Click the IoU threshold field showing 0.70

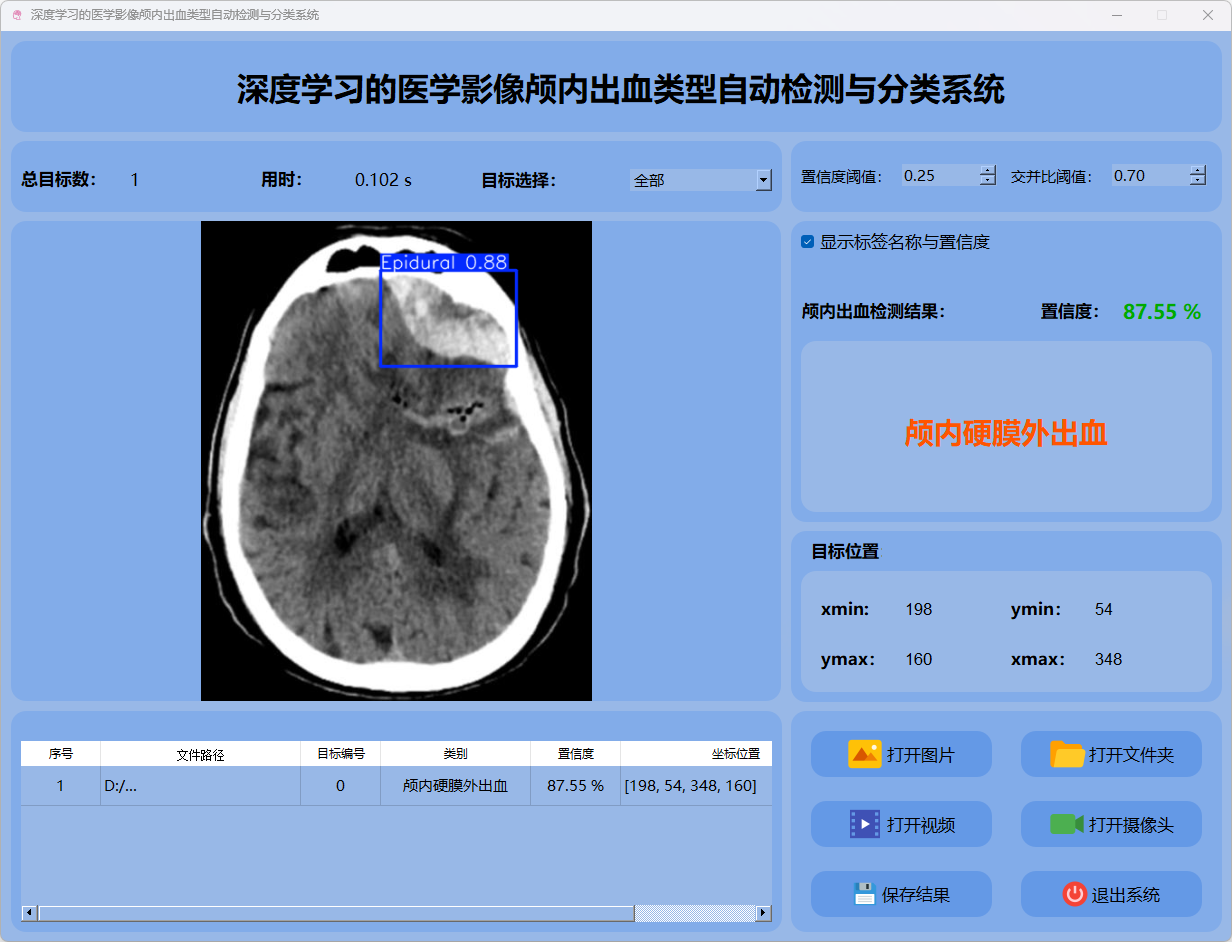click(x=1150, y=175)
